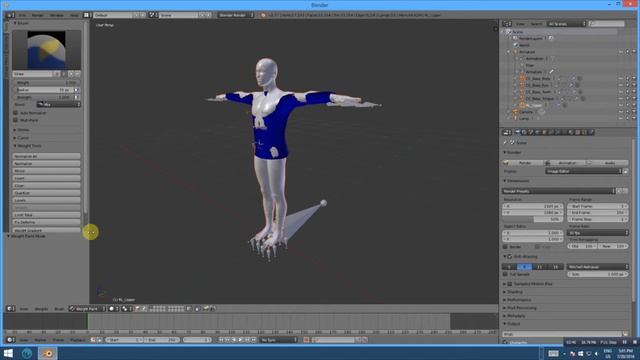This screenshot has width=640, height=360.
Task: Open the timeline editor type menu
Action: (11, 340)
